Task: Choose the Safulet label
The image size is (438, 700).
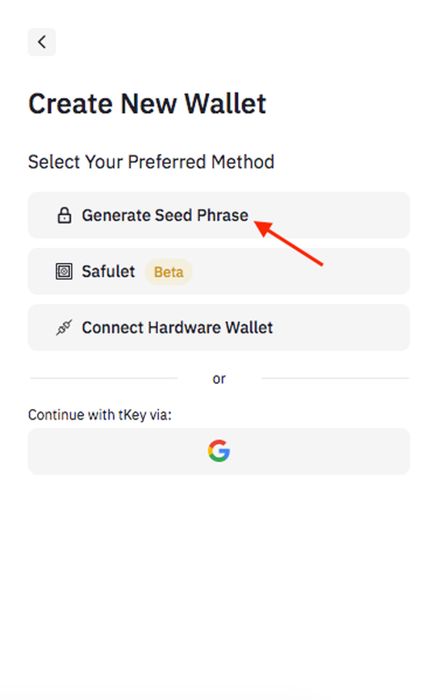Action: pos(108,271)
